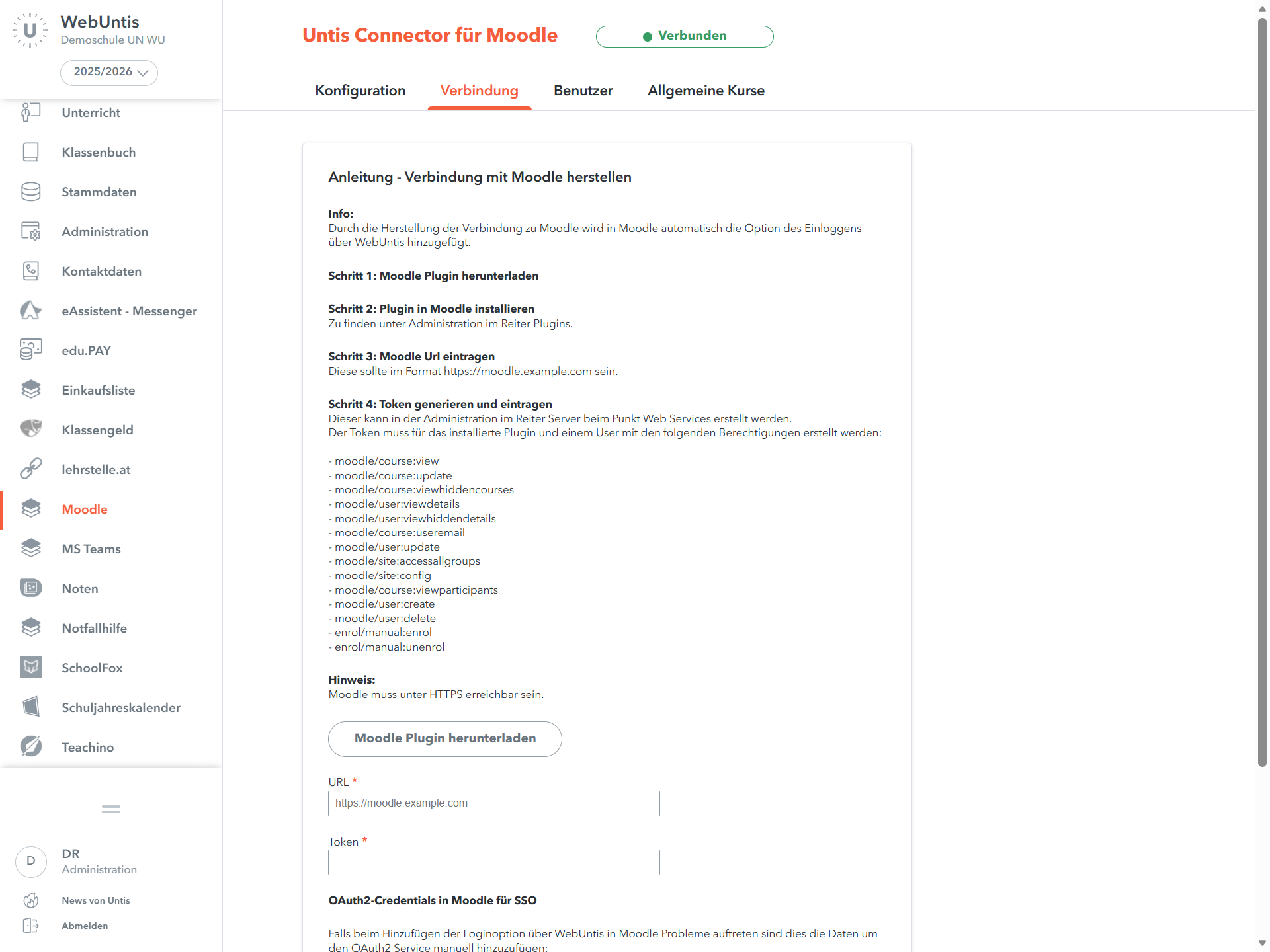Expand the 2025/2026 school year dropdown

(109, 72)
